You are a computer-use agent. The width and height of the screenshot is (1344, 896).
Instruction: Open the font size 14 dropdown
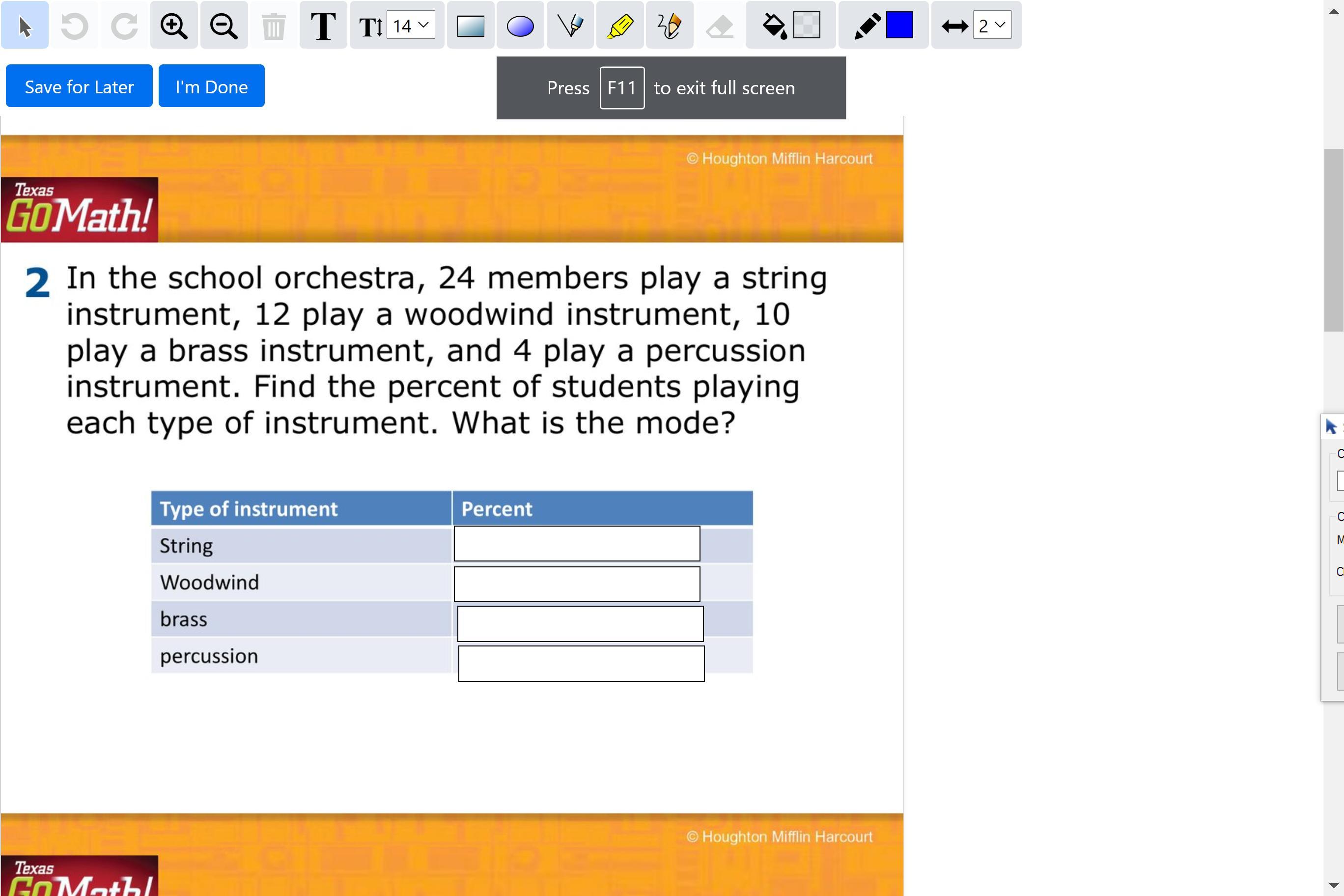coord(410,26)
